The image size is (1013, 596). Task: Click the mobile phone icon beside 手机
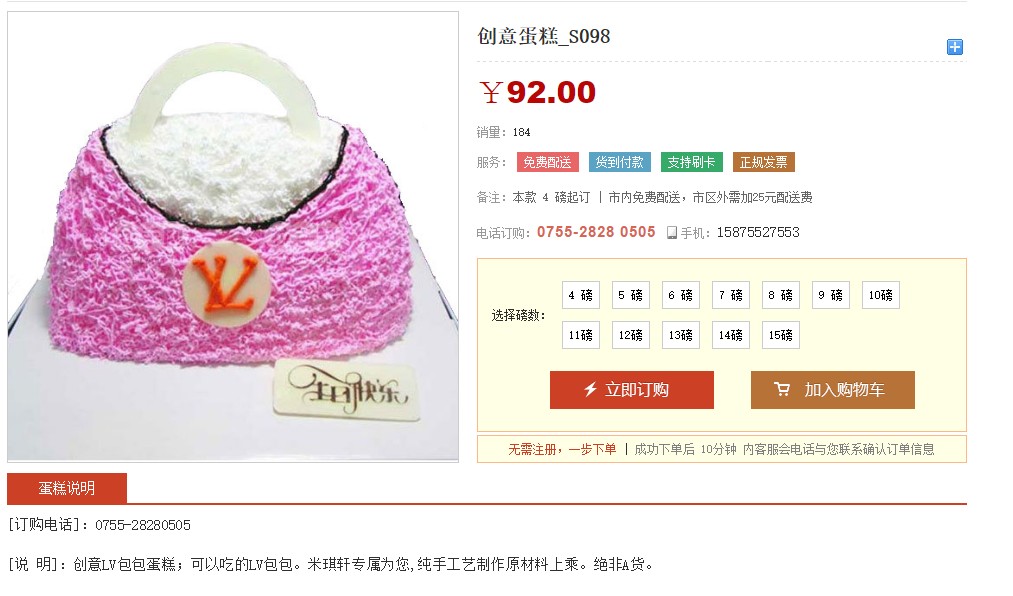tap(672, 232)
